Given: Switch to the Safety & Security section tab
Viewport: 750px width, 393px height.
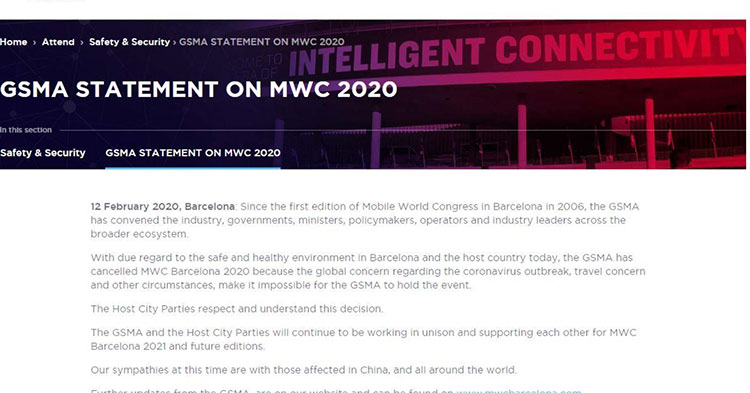Looking at the screenshot, I should pyautogui.click(x=43, y=153).
